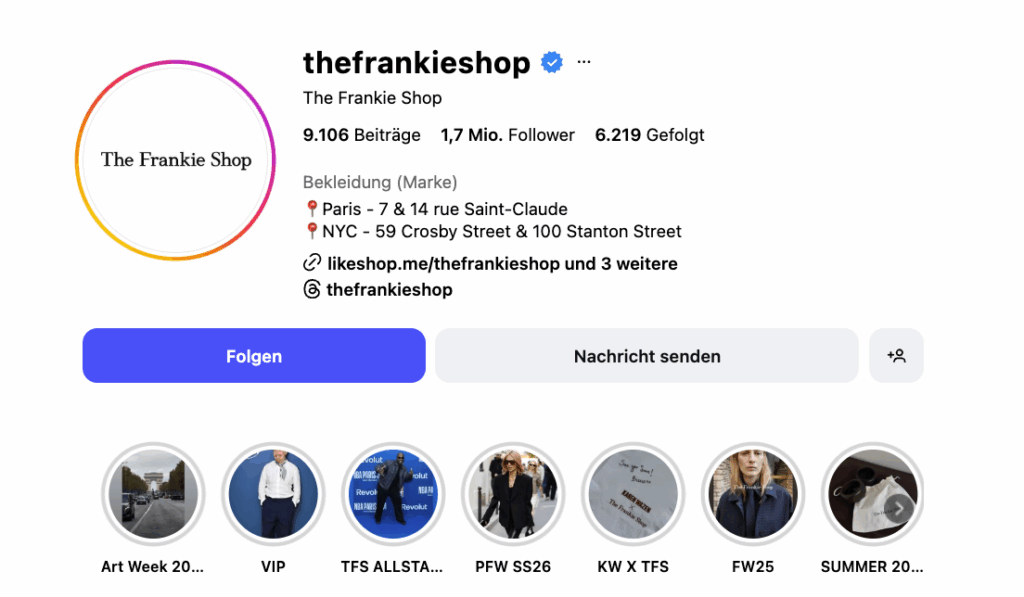This screenshot has height=597, width=1024.
Task: Click the NYC location pin
Action: [312, 231]
